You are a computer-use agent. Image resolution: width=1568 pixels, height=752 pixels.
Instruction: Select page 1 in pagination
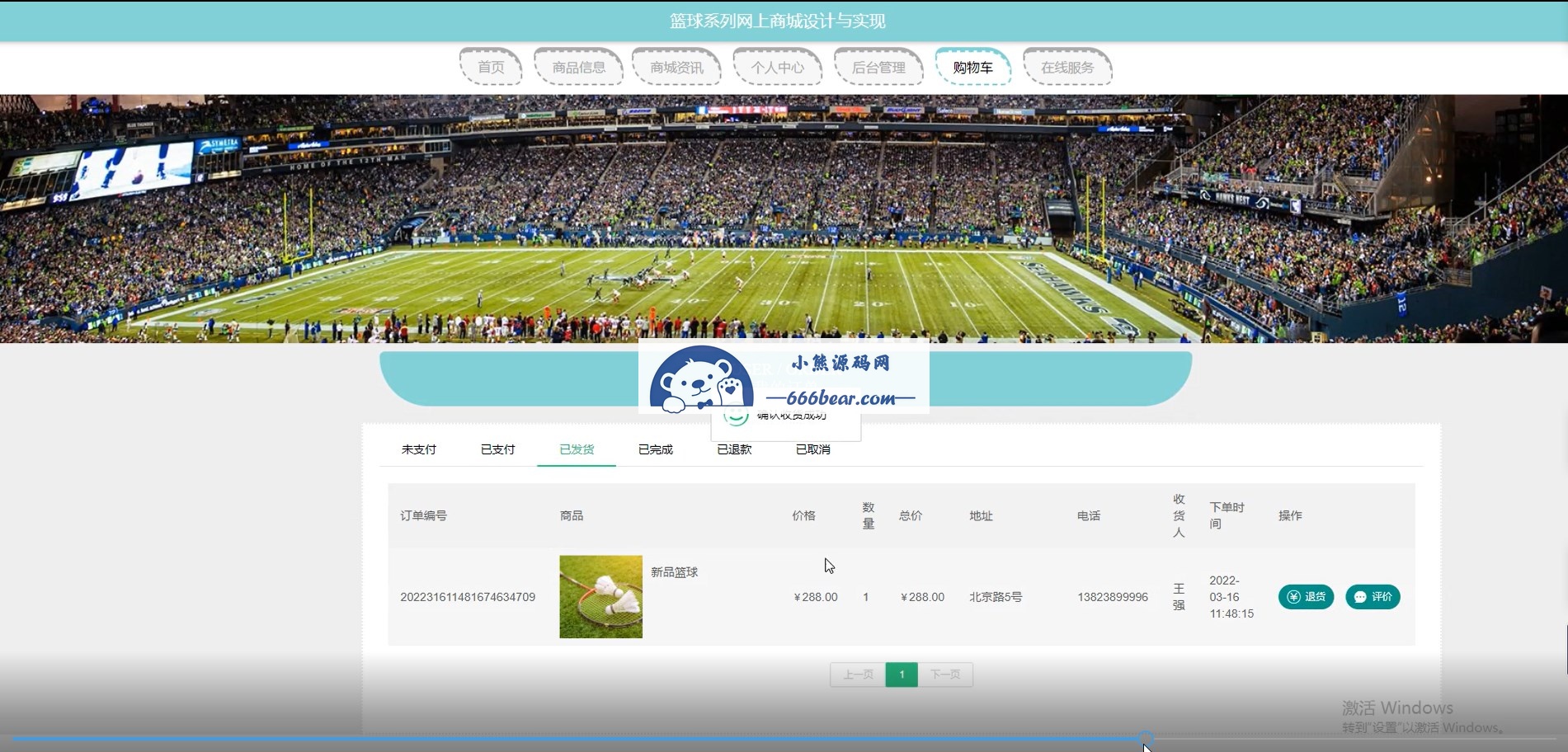click(x=902, y=674)
